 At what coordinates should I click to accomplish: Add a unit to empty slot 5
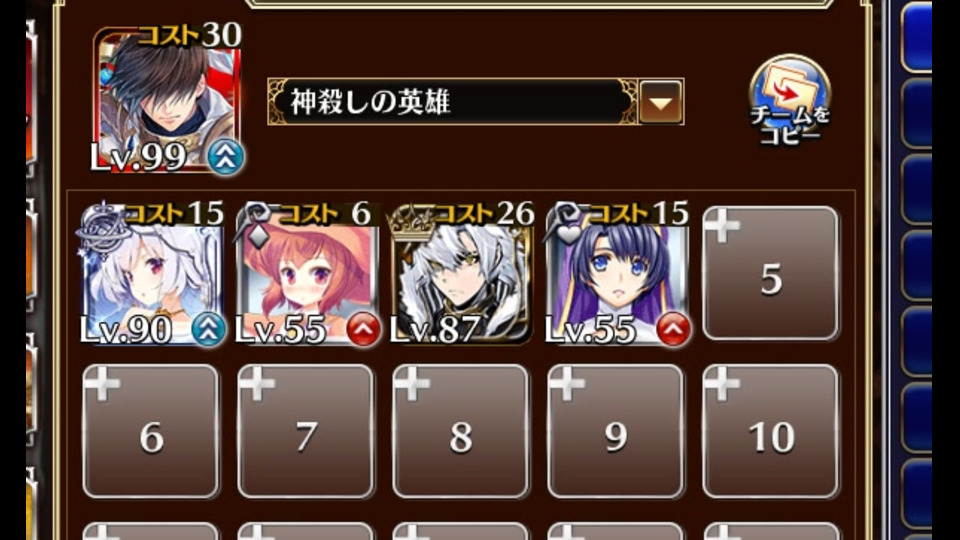click(771, 274)
